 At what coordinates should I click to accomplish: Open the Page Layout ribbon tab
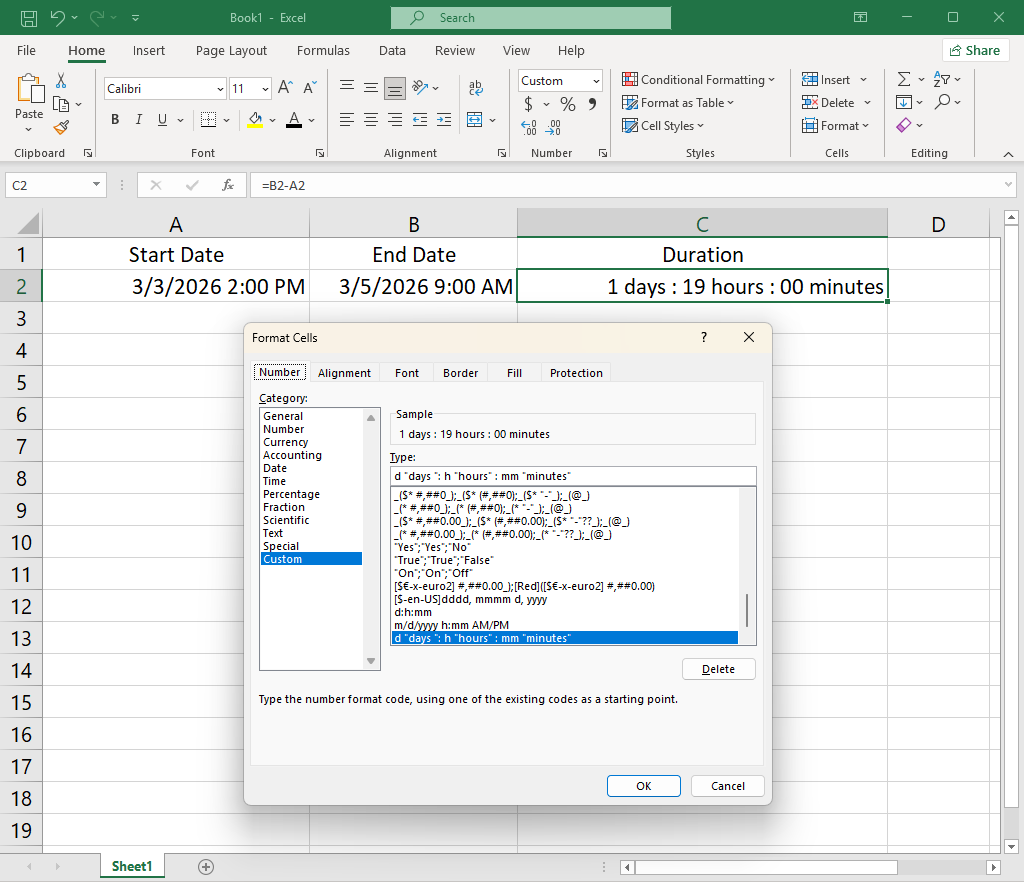point(231,50)
